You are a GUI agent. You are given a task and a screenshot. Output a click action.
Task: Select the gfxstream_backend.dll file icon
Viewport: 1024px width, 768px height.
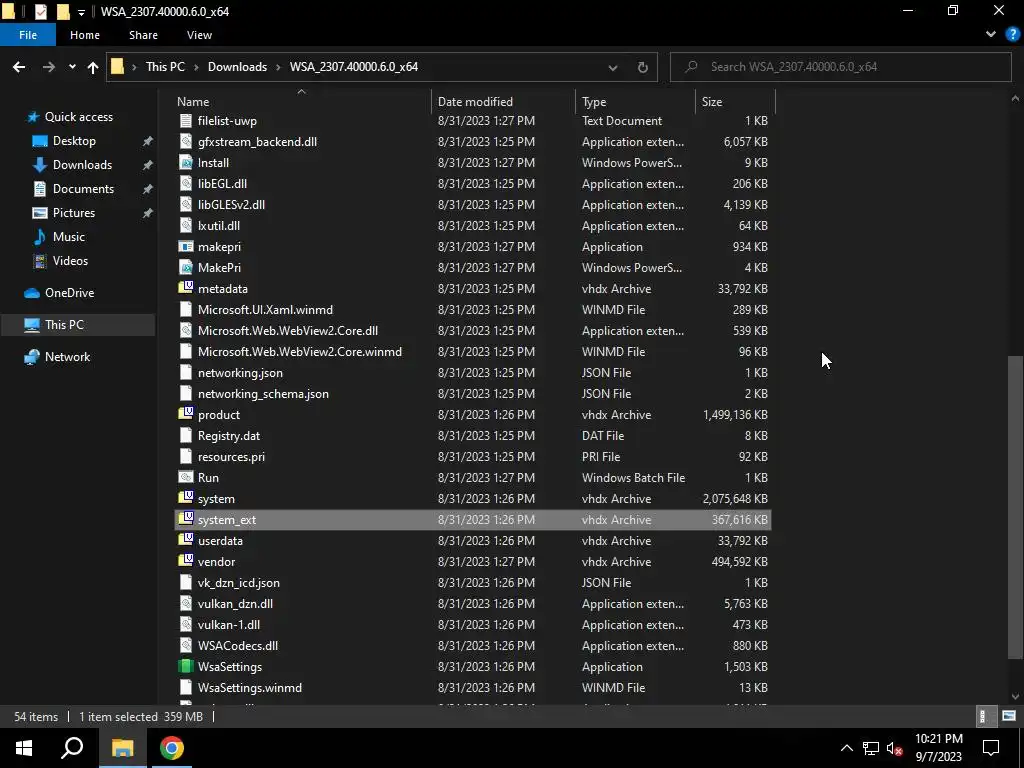point(186,142)
